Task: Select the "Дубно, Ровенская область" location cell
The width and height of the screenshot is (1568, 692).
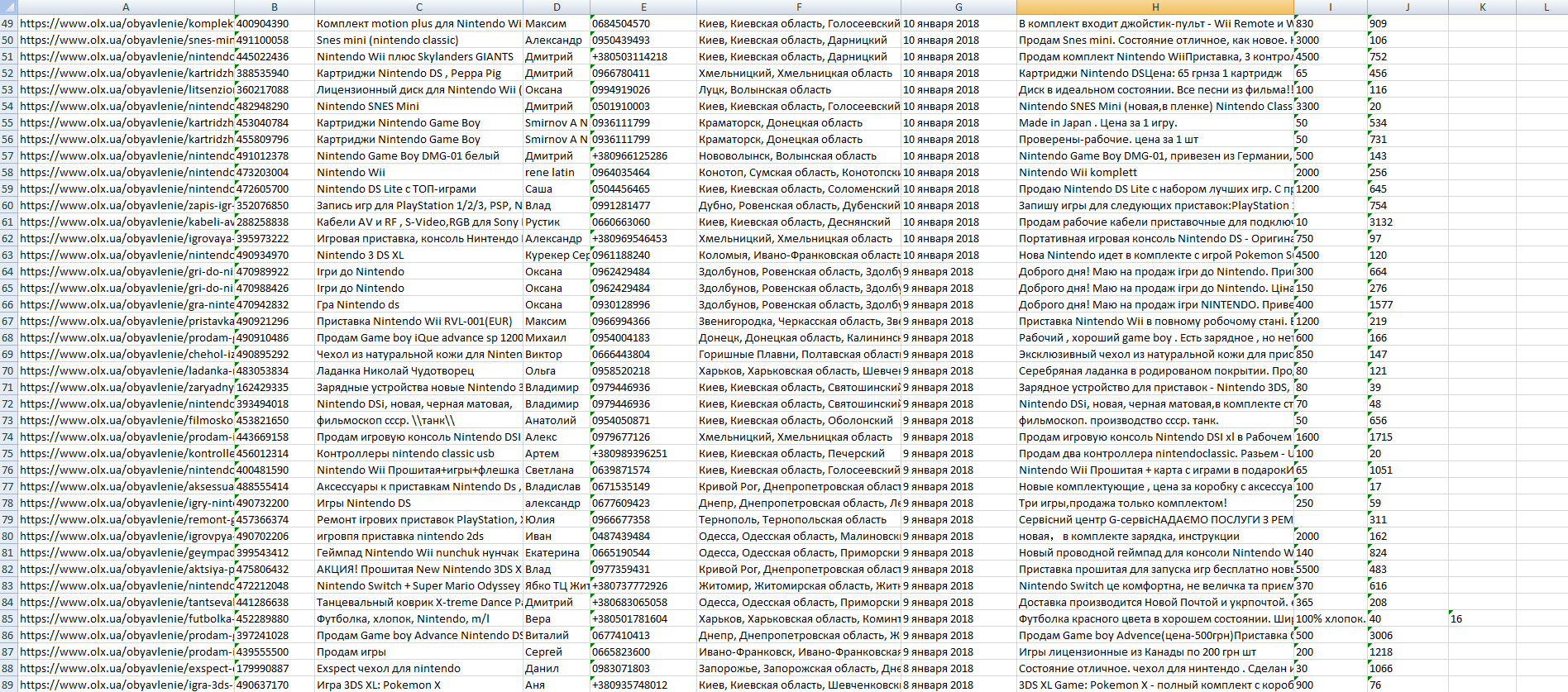Action: tap(799, 205)
